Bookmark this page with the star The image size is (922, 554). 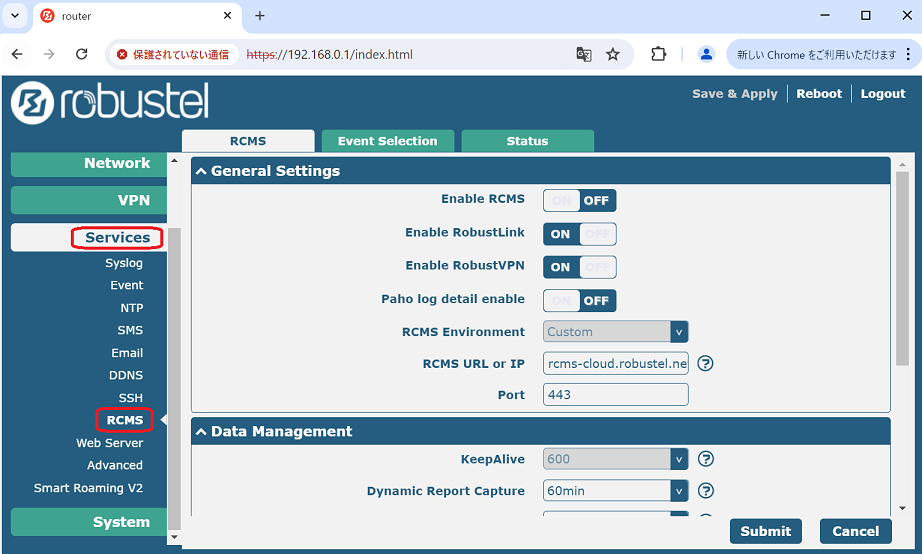(x=613, y=55)
